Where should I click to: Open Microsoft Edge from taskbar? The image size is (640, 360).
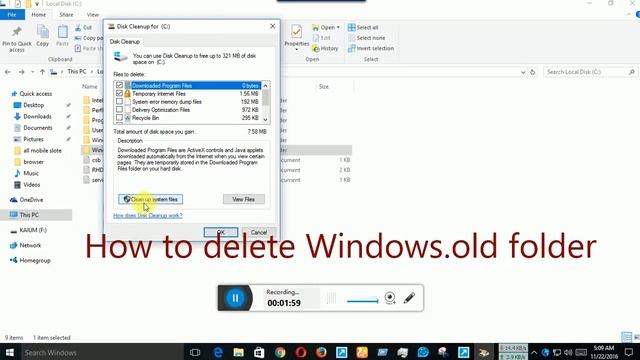(x=218, y=352)
